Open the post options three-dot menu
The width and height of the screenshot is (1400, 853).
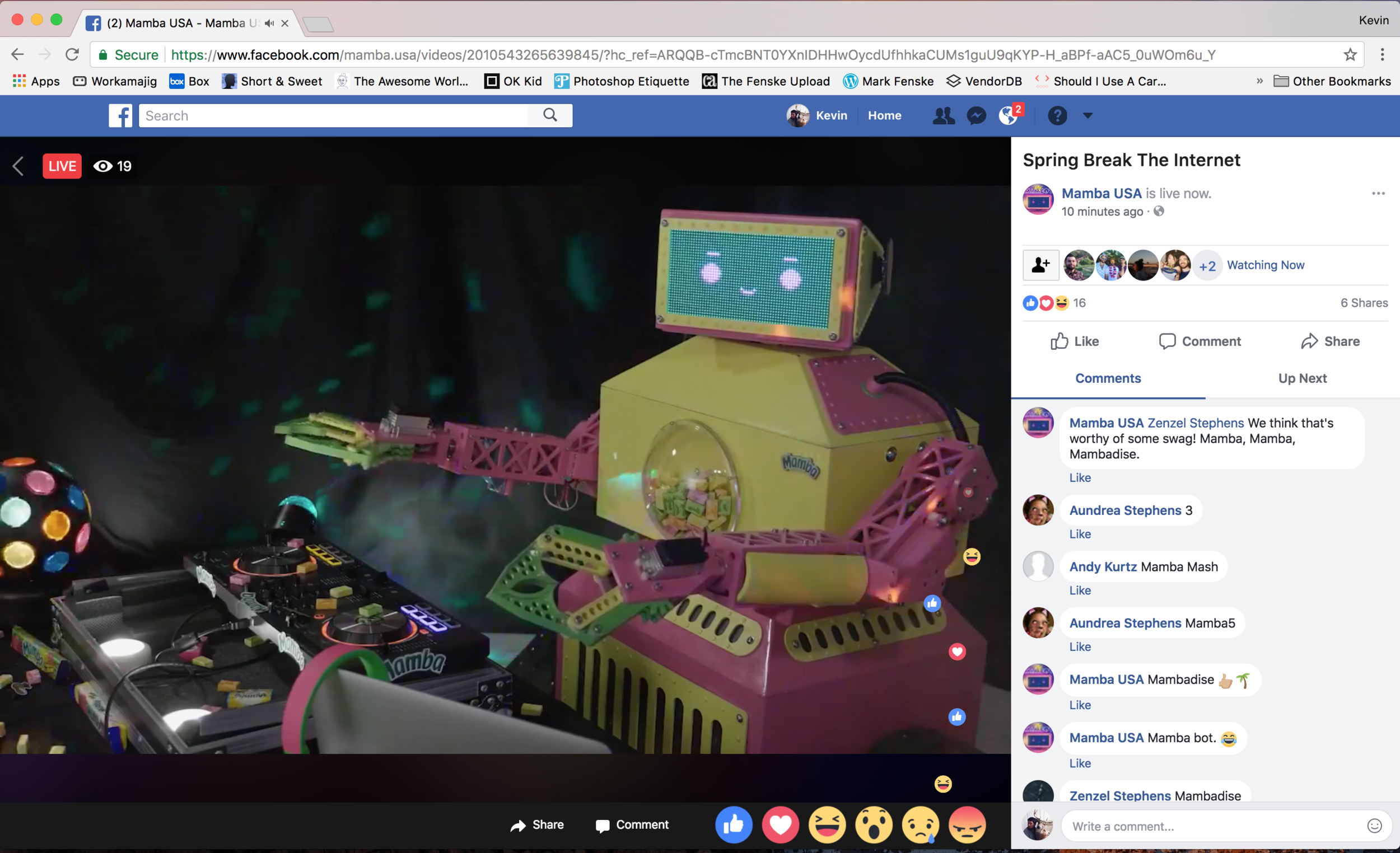[x=1378, y=194]
